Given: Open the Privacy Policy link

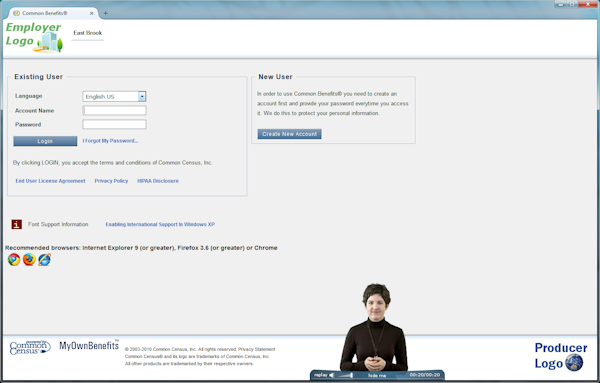Looking at the screenshot, I should click(x=111, y=181).
